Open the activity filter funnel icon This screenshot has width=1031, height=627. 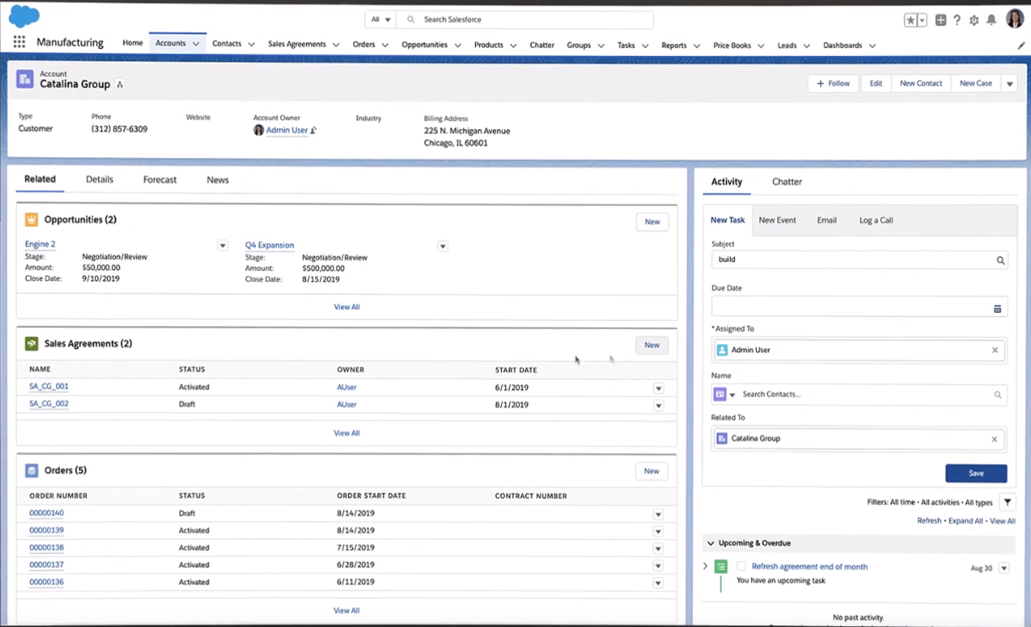pos(1007,502)
